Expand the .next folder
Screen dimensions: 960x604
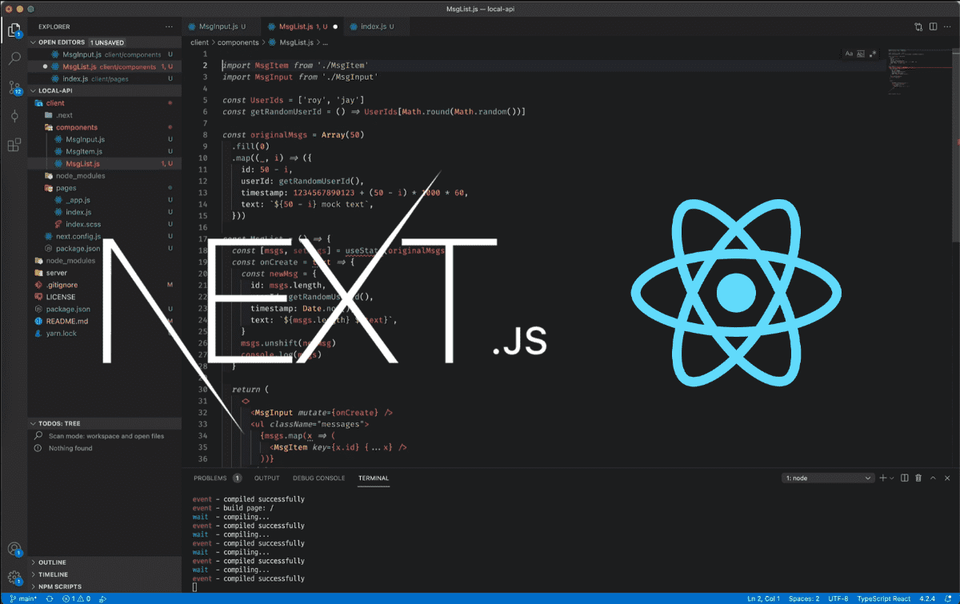coord(105,115)
